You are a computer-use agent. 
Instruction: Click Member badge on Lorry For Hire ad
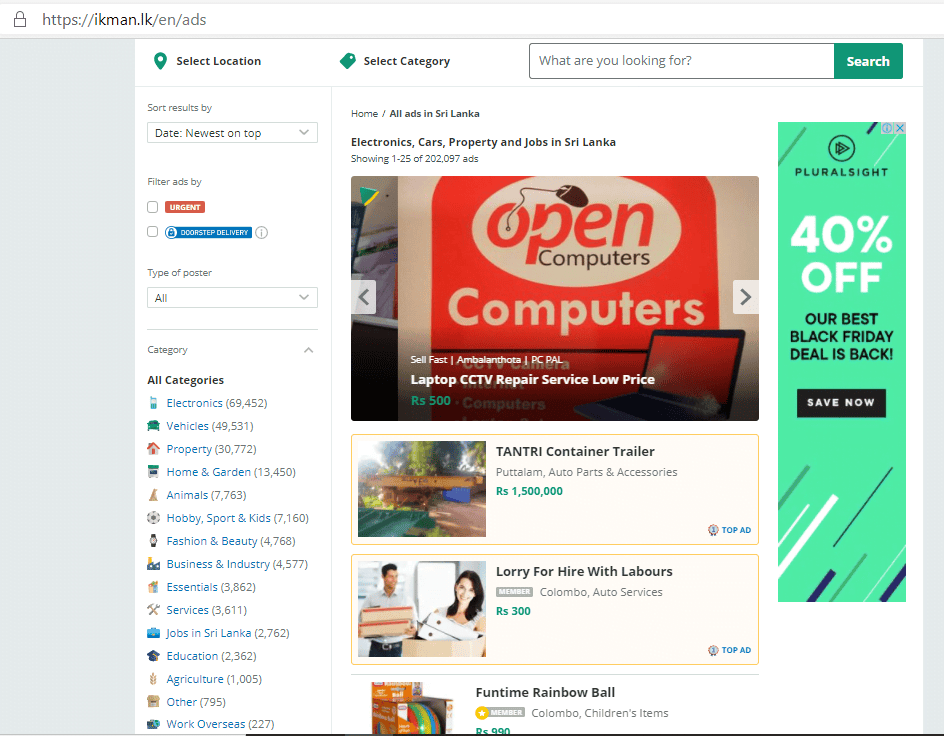pyautogui.click(x=514, y=592)
